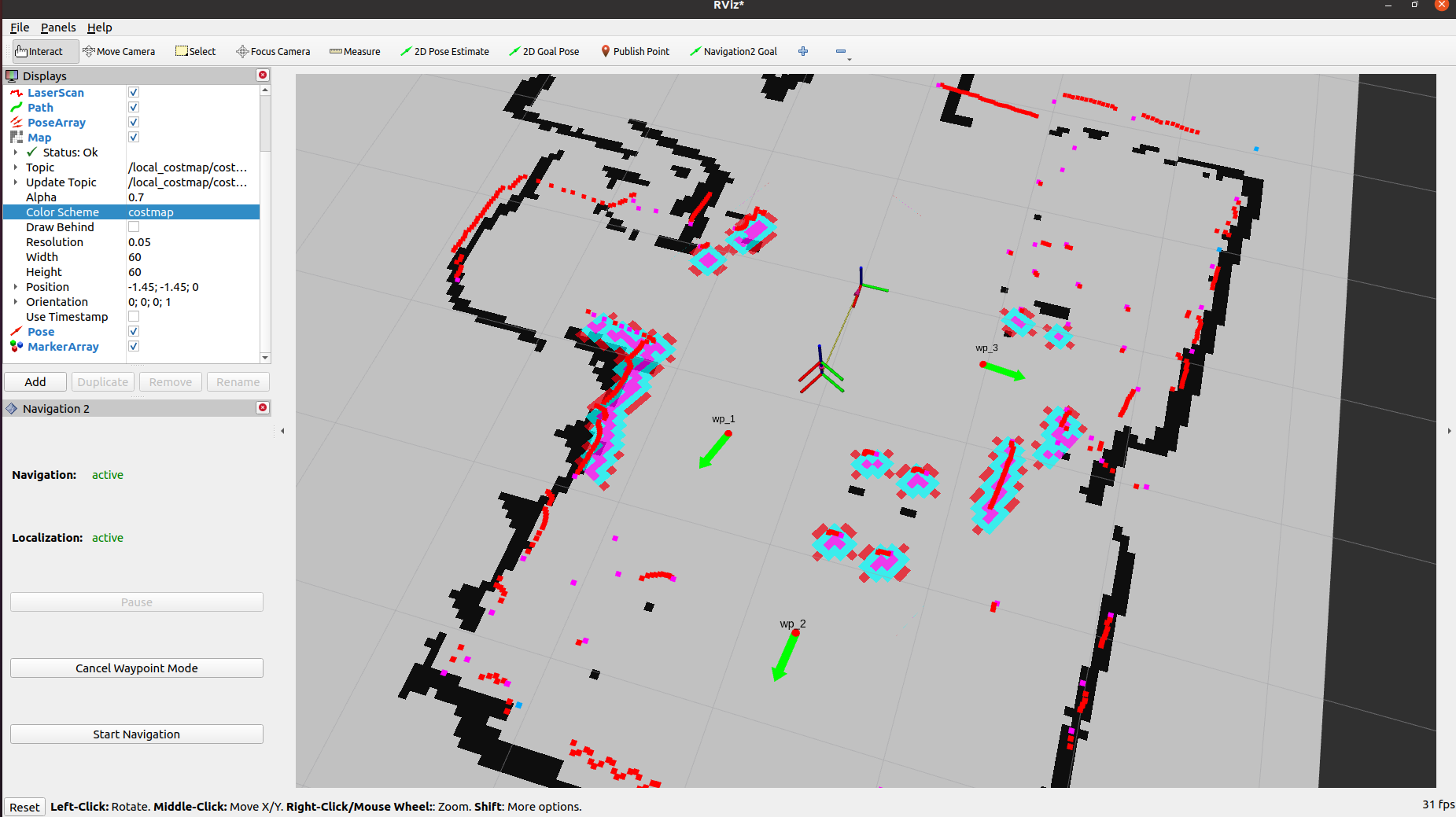Select the 2D Pose Estimate tool
1456x817 pixels.
click(x=444, y=52)
